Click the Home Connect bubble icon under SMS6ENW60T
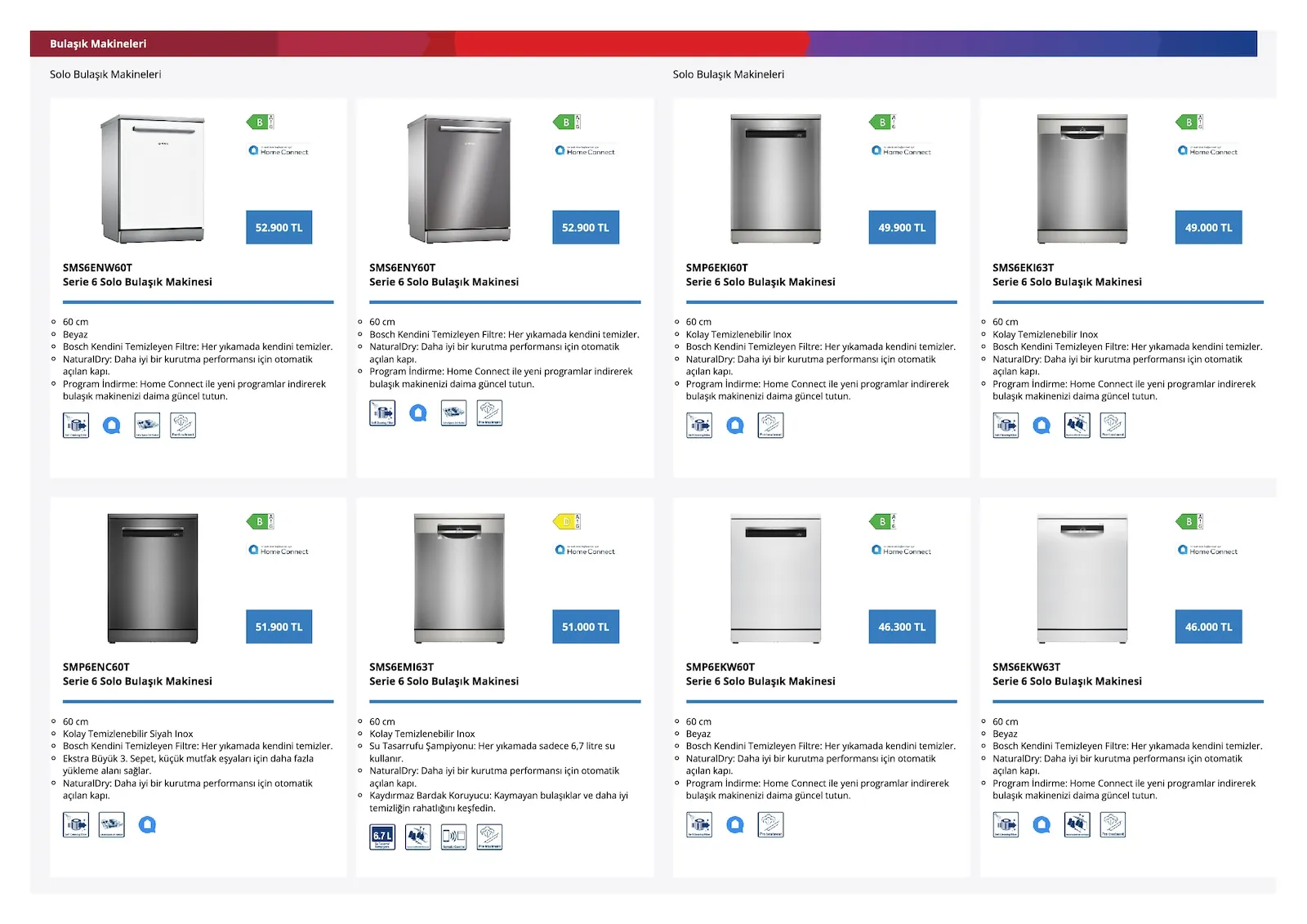1307x924 pixels. [111, 426]
